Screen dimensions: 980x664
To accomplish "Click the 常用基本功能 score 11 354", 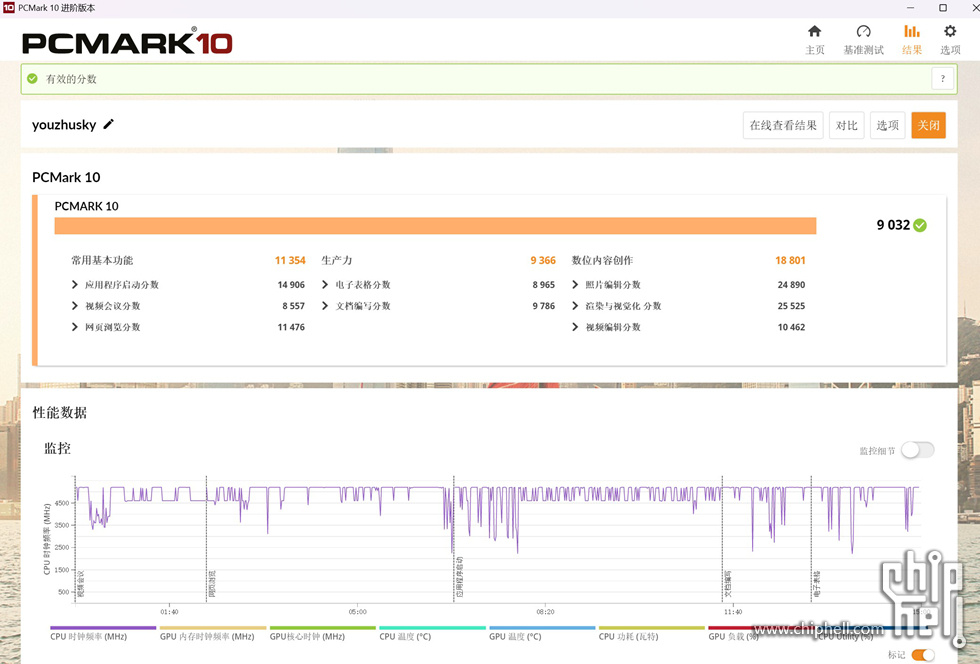I will [290, 260].
